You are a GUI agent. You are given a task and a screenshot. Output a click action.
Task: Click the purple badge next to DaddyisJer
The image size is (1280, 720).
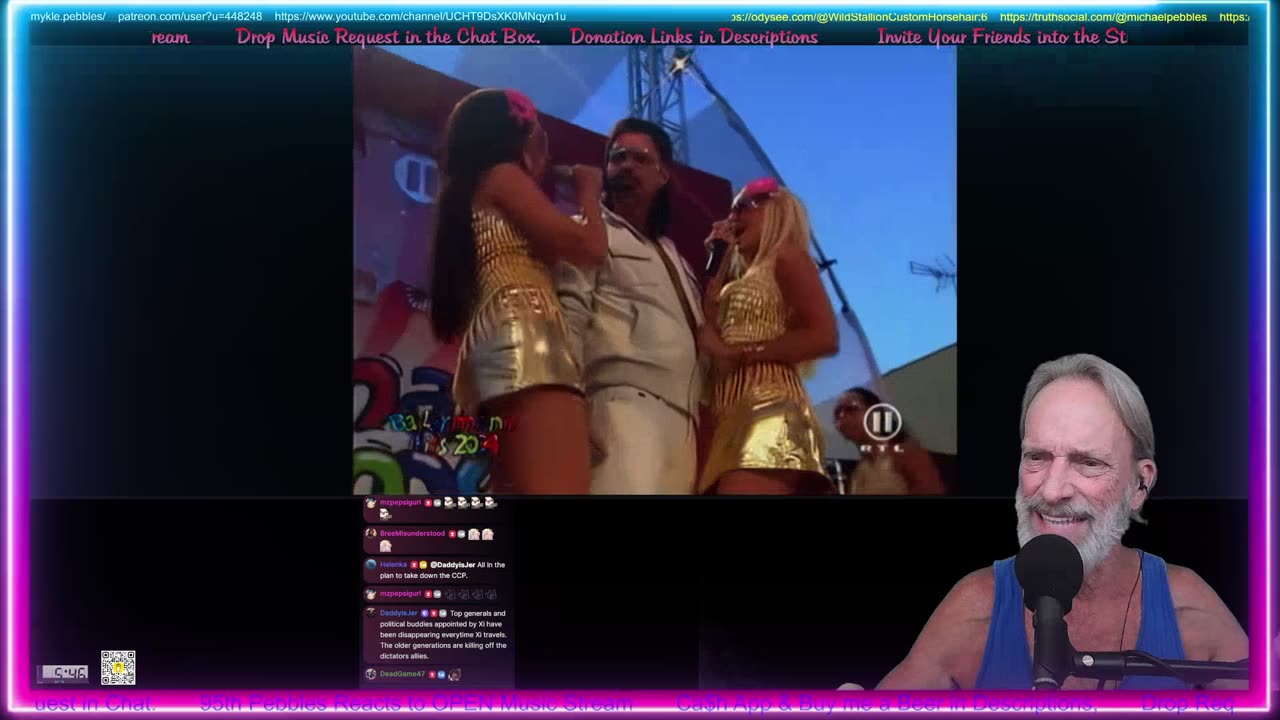pos(424,613)
